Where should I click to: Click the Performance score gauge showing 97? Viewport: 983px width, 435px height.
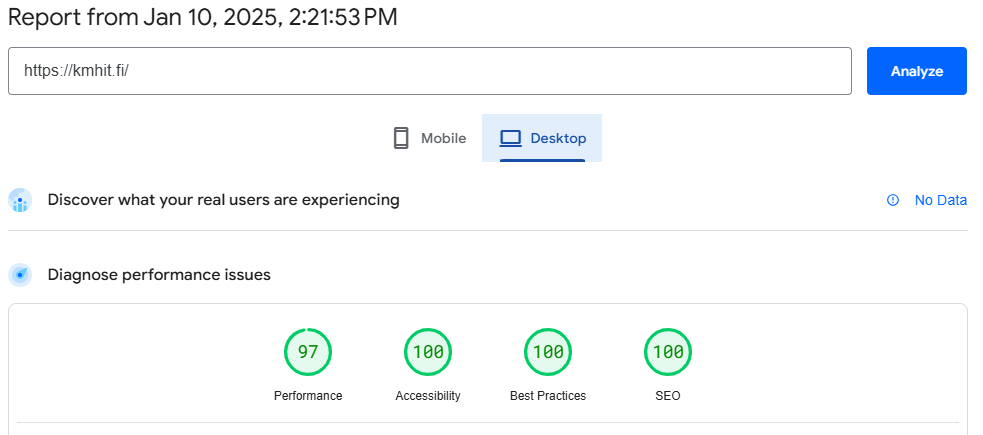click(308, 352)
